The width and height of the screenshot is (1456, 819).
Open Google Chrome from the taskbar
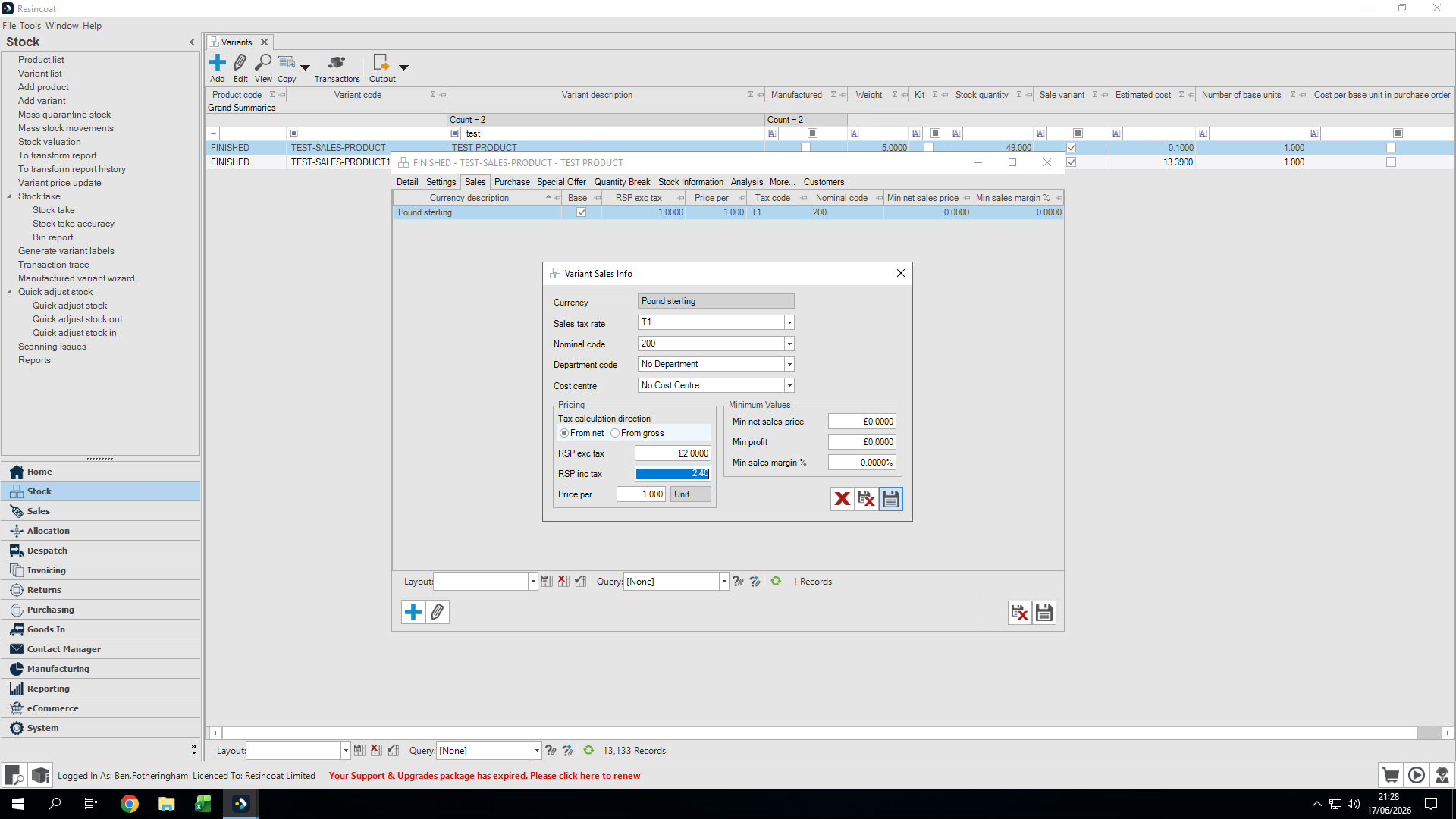point(130,804)
